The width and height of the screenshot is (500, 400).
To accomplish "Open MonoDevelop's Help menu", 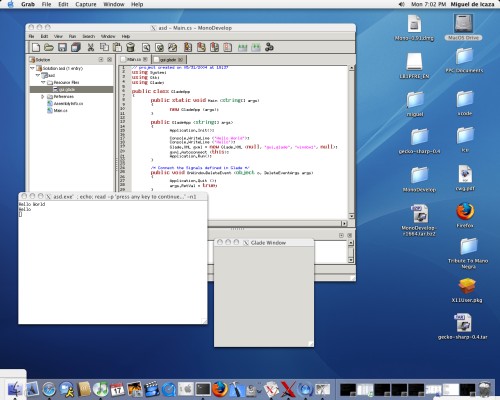I will 126,36.
